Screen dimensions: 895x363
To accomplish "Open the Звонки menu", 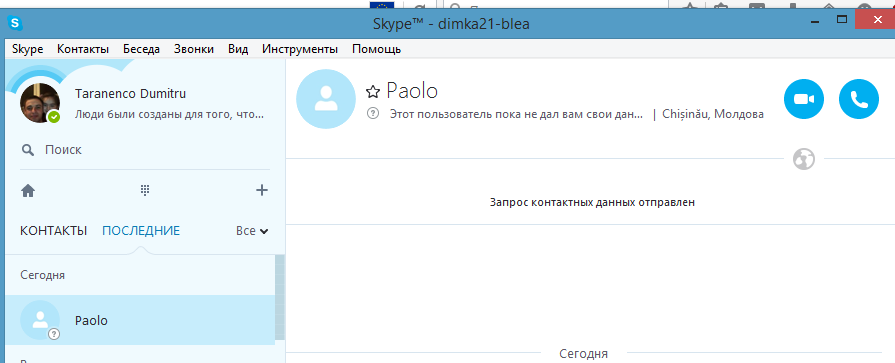I will tap(194, 49).
